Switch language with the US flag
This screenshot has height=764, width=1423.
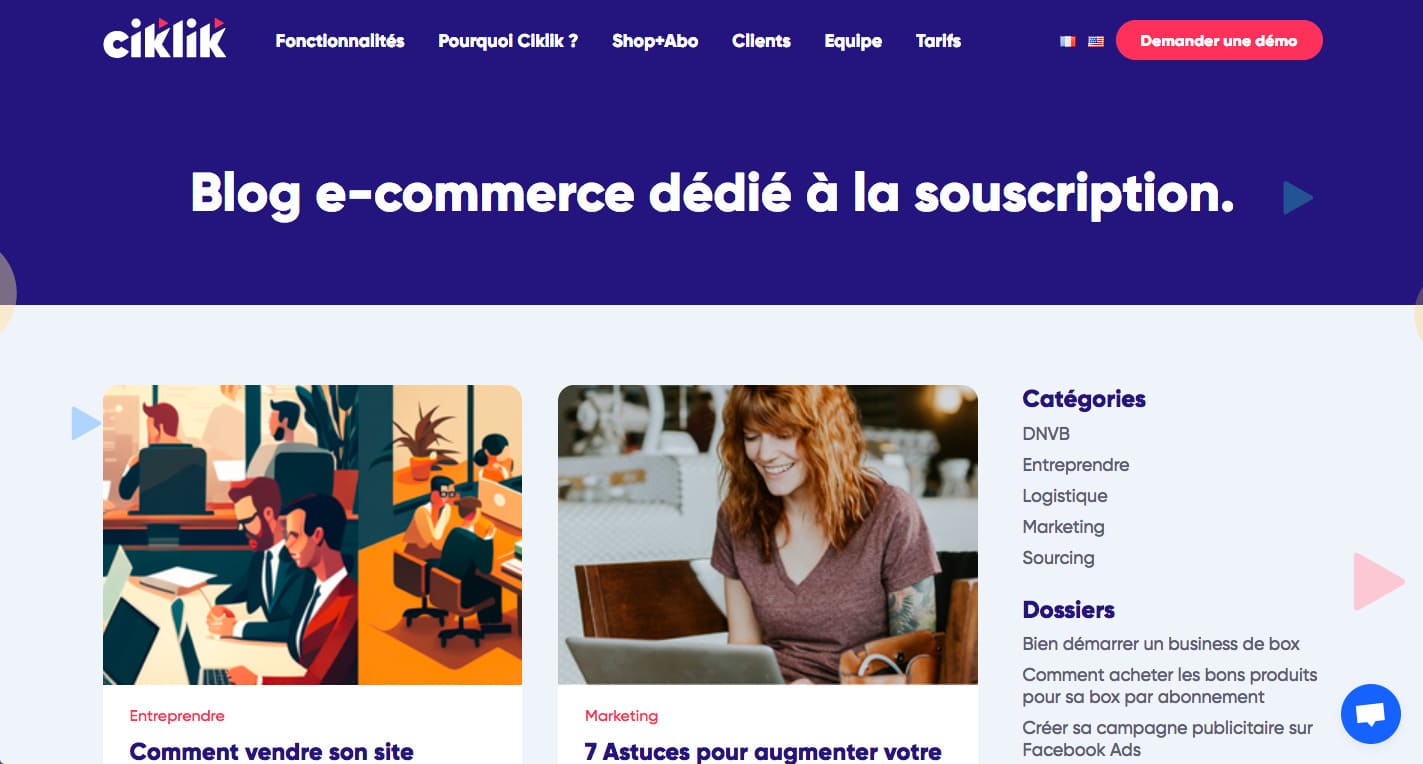pos(1096,41)
